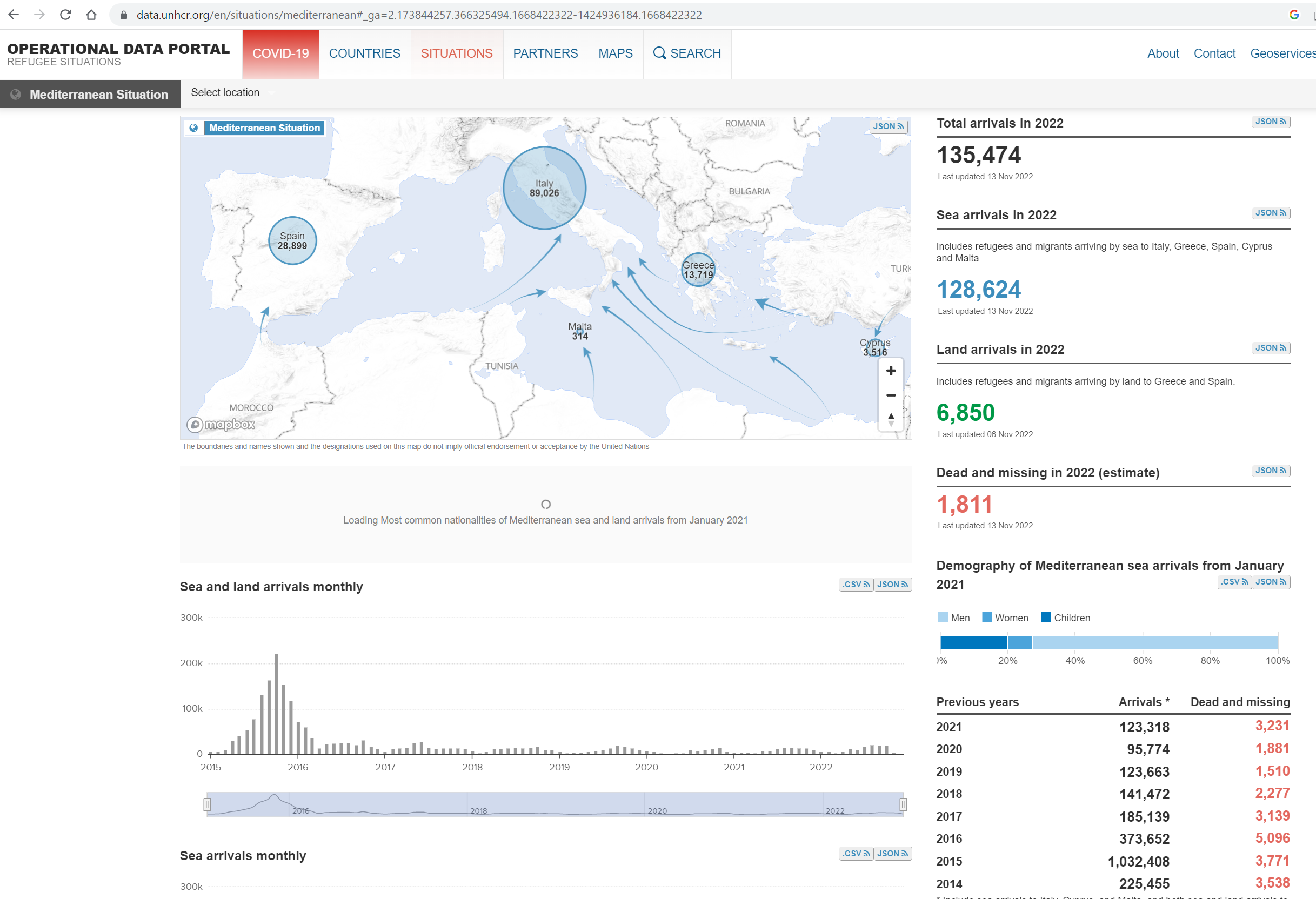This screenshot has width=1316, height=899.
Task: Click the Cyprus 3,516 marker
Action: pos(875,347)
